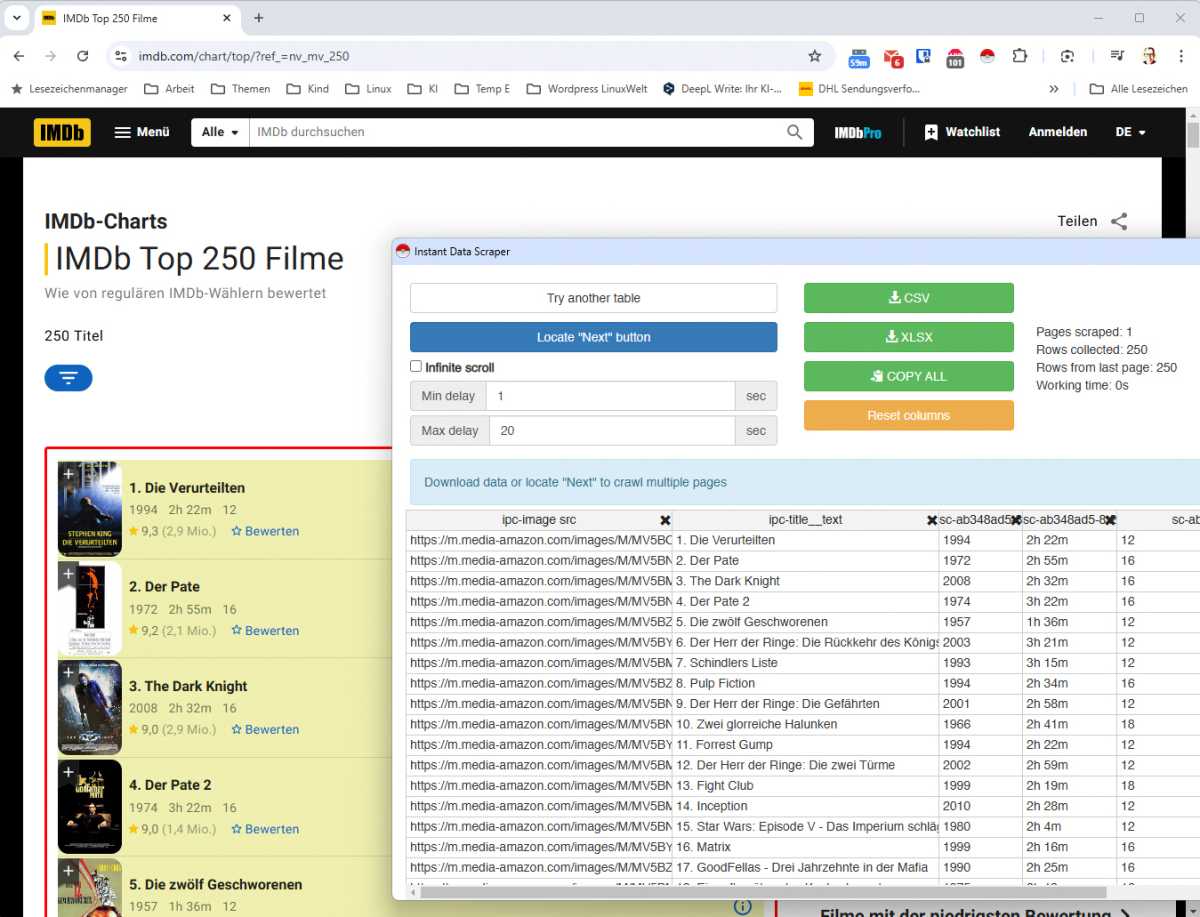The height and width of the screenshot is (917, 1200).
Task: Open a new browser tab
Action: (259, 18)
